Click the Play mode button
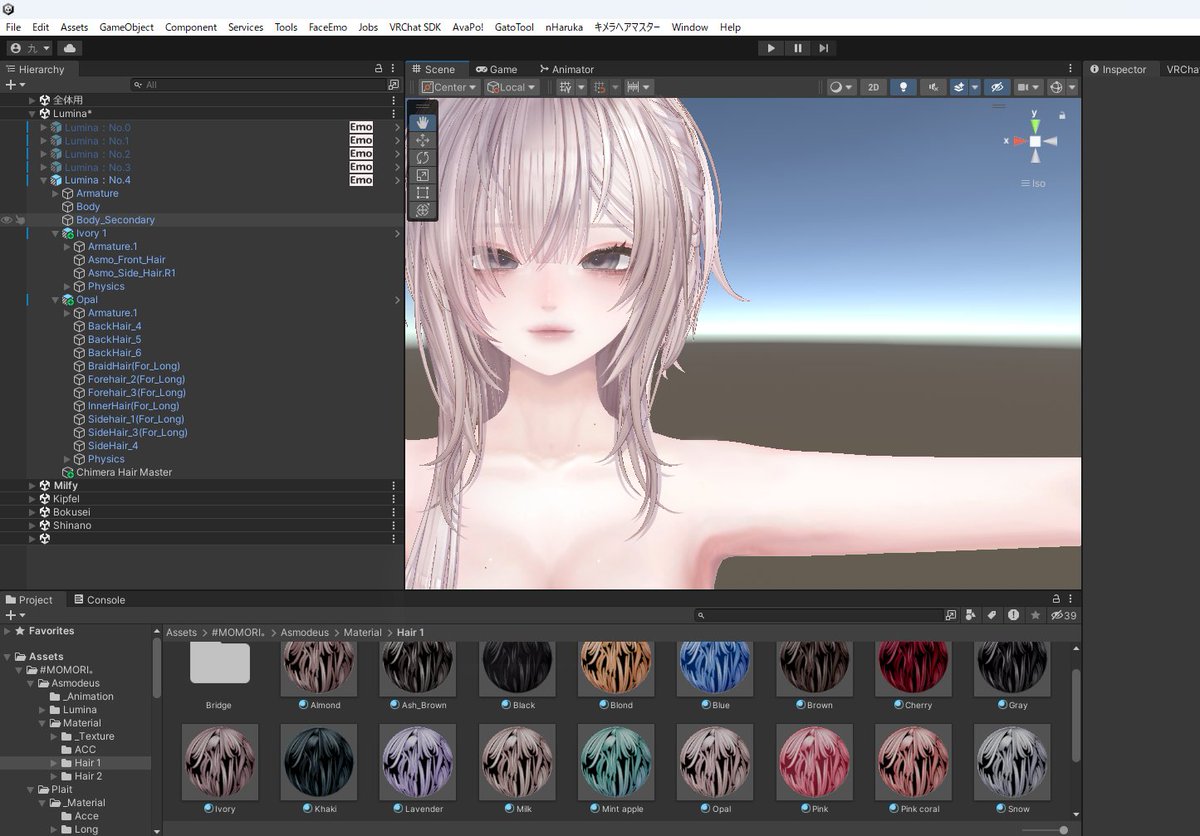Viewport: 1200px width, 836px height. click(771, 48)
